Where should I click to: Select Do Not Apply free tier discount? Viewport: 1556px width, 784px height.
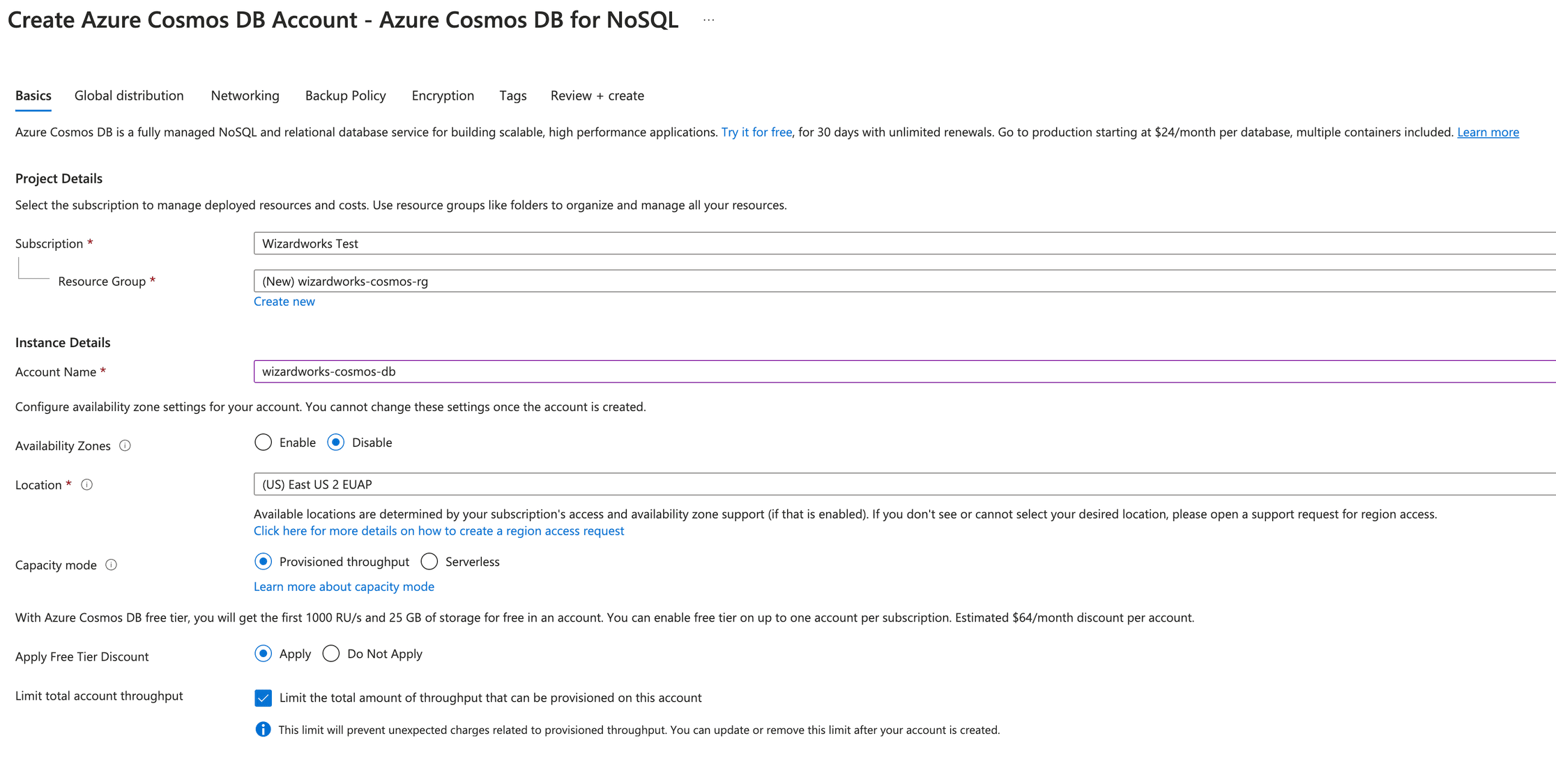(331, 654)
